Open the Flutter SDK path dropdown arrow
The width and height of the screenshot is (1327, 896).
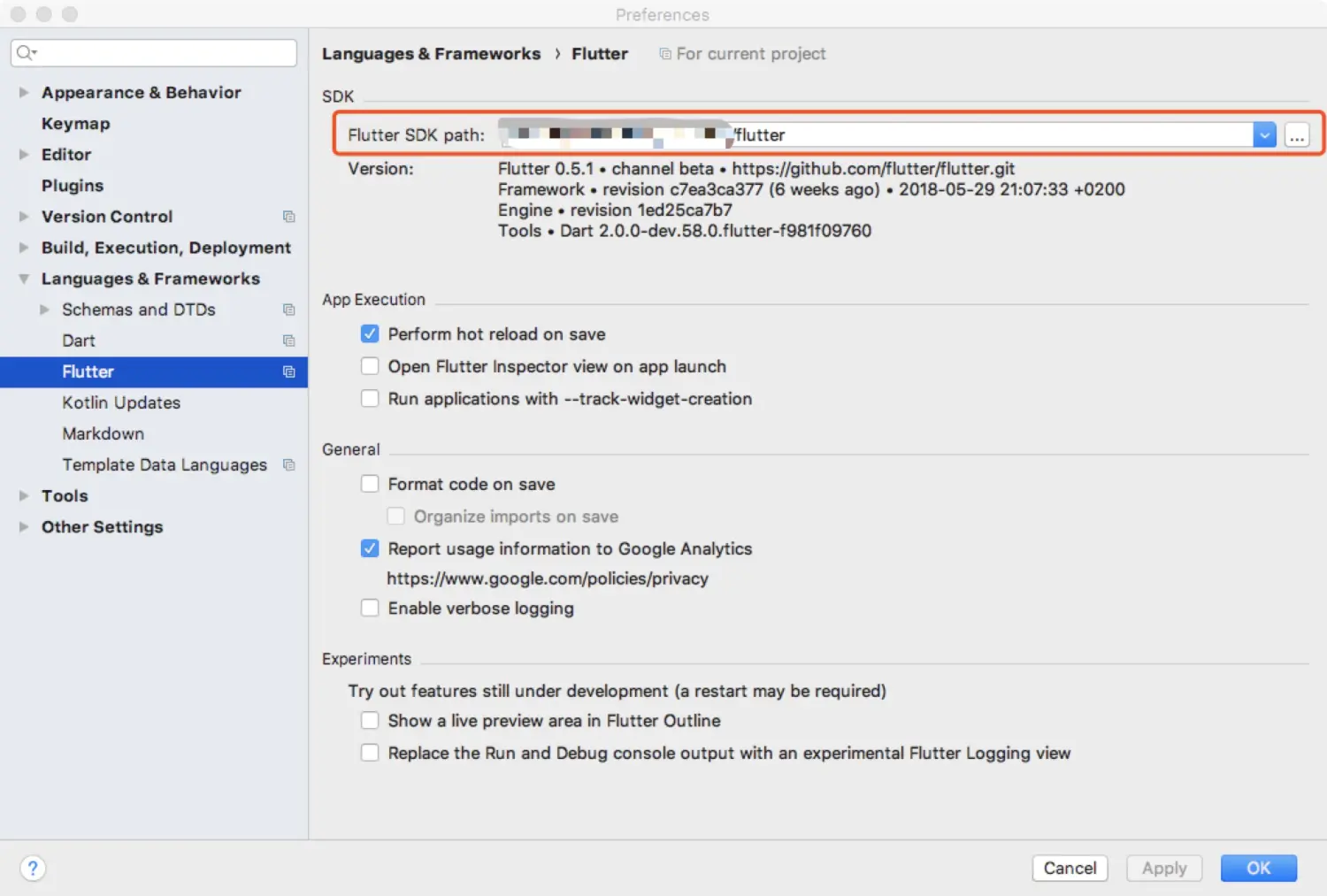pos(1264,135)
